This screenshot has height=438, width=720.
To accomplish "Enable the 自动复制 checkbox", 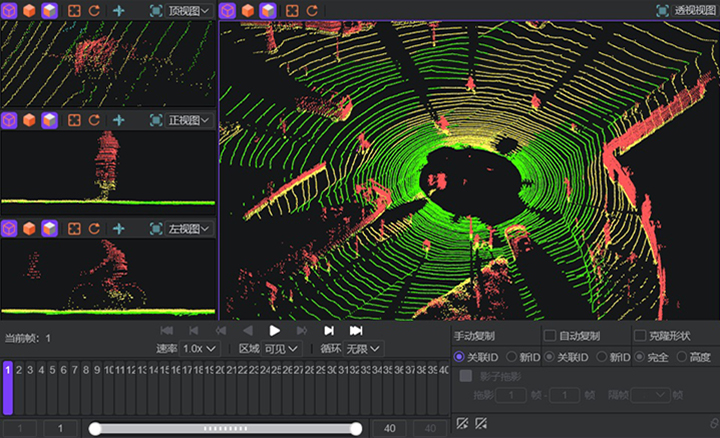I will [x=549, y=336].
